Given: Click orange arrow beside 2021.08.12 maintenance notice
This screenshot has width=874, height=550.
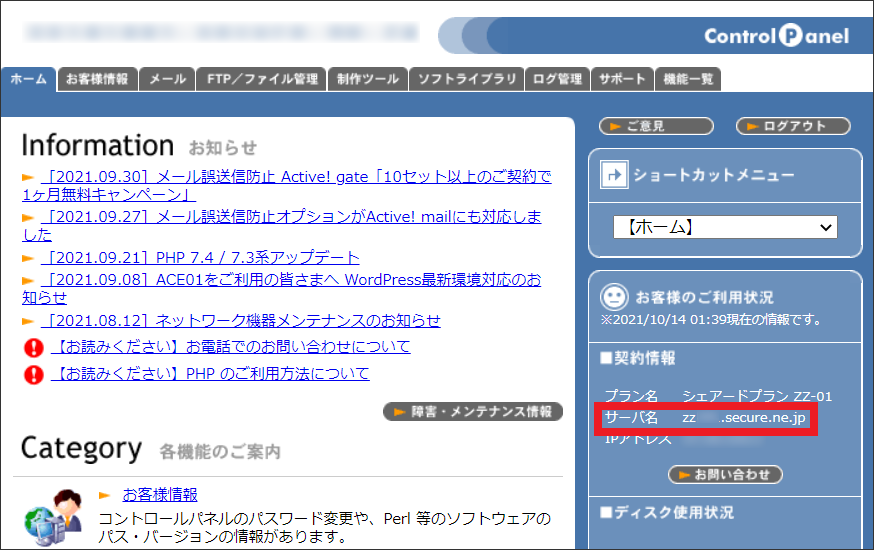Looking at the screenshot, I should 28,321.
